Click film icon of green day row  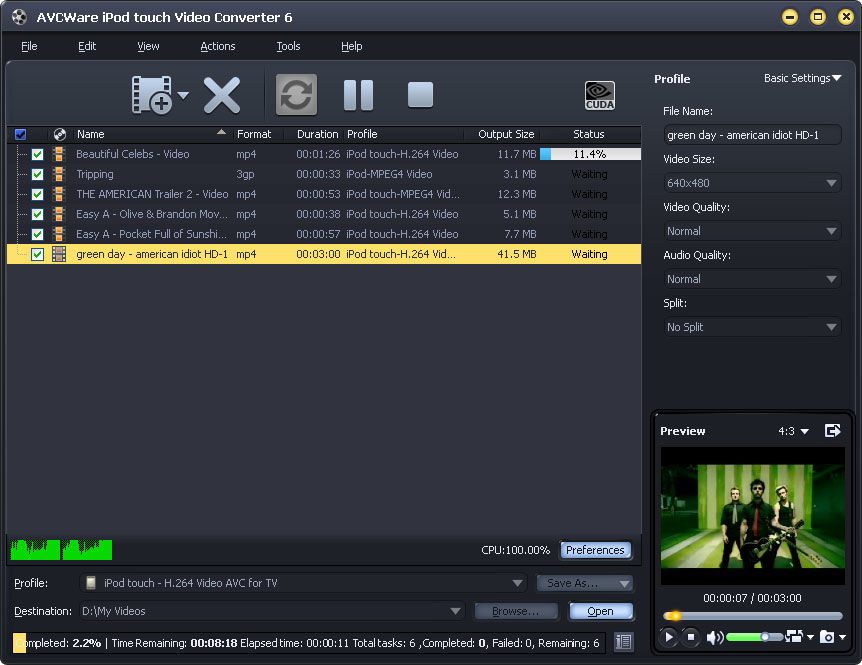tap(59, 254)
